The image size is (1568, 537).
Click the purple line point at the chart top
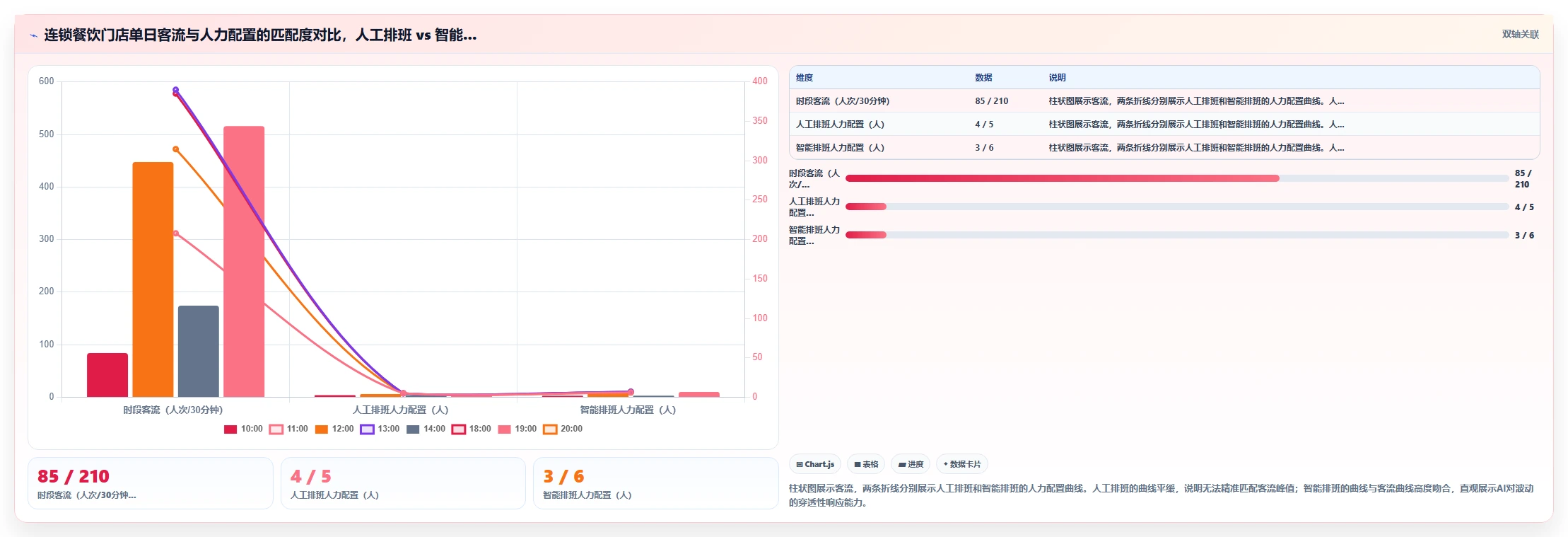pyautogui.click(x=176, y=90)
